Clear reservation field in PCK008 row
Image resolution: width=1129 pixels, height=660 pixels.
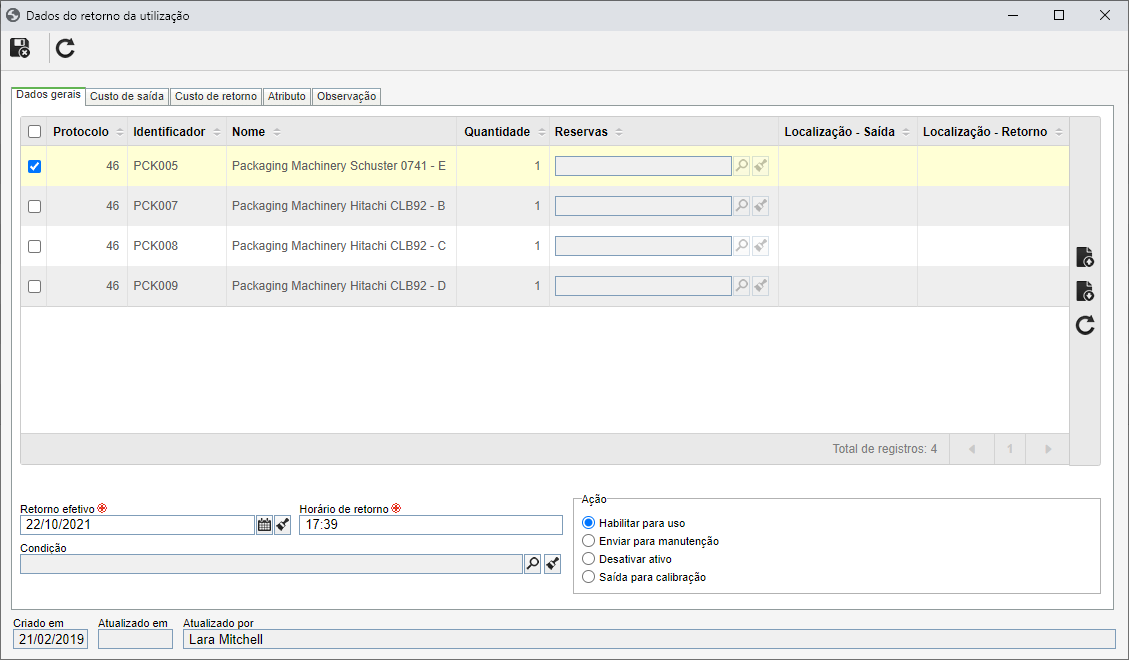[x=760, y=246]
